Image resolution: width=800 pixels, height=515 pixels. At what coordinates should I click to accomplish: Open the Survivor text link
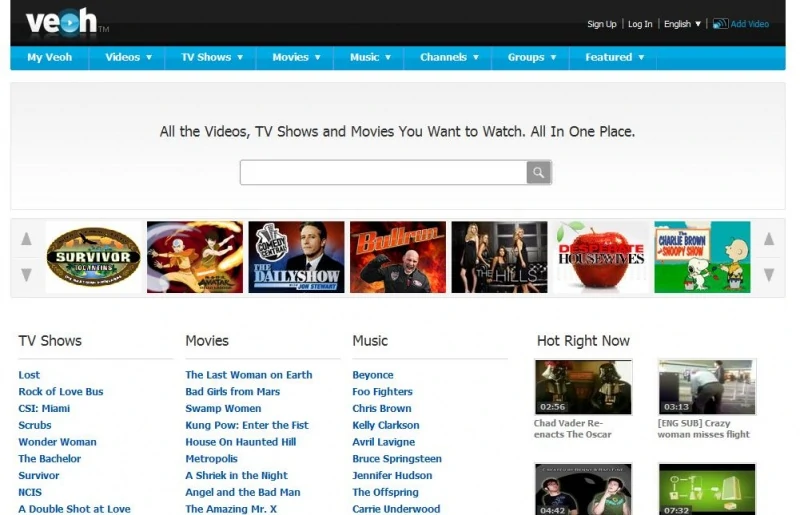[x=39, y=476]
